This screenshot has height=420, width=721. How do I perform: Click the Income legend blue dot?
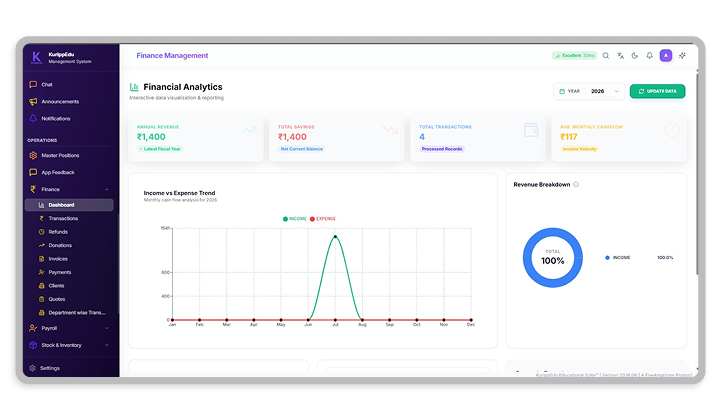(607, 258)
